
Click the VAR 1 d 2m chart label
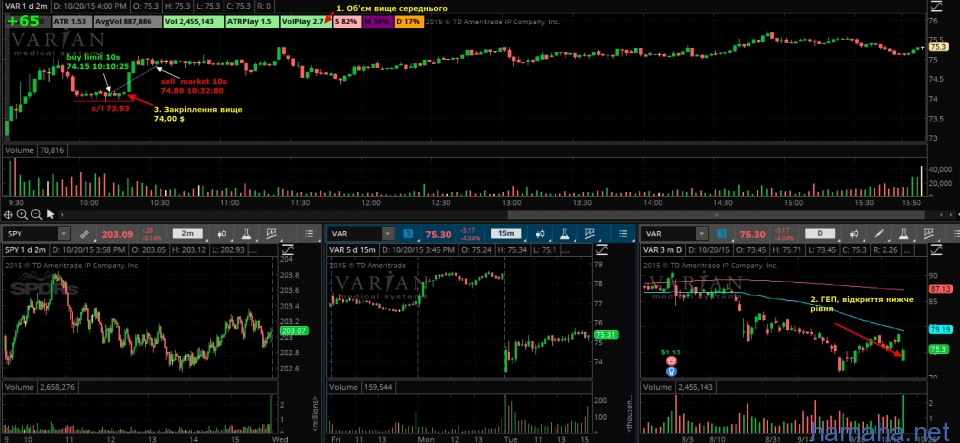pyautogui.click(x=24, y=7)
